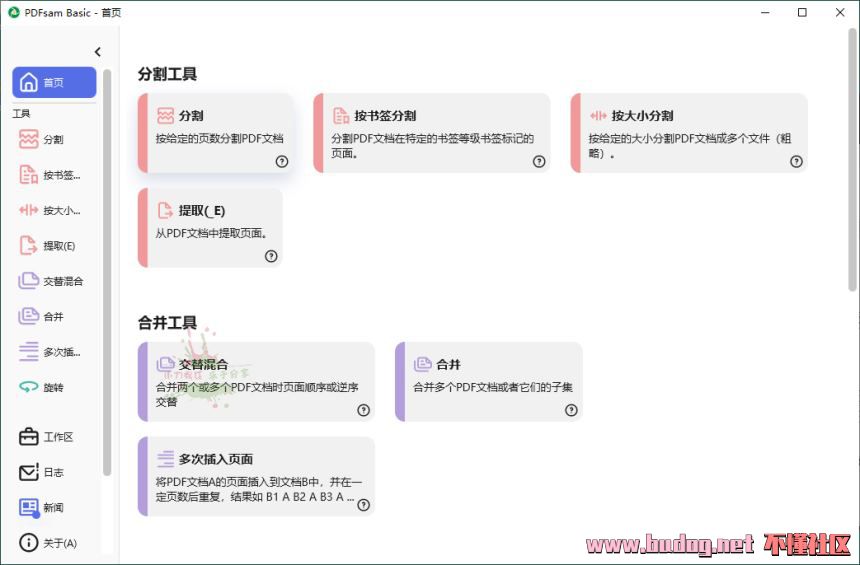Click the icon on the 按书签分割 card
The width and height of the screenshot is (860, 565).
(x=341, y=116)
